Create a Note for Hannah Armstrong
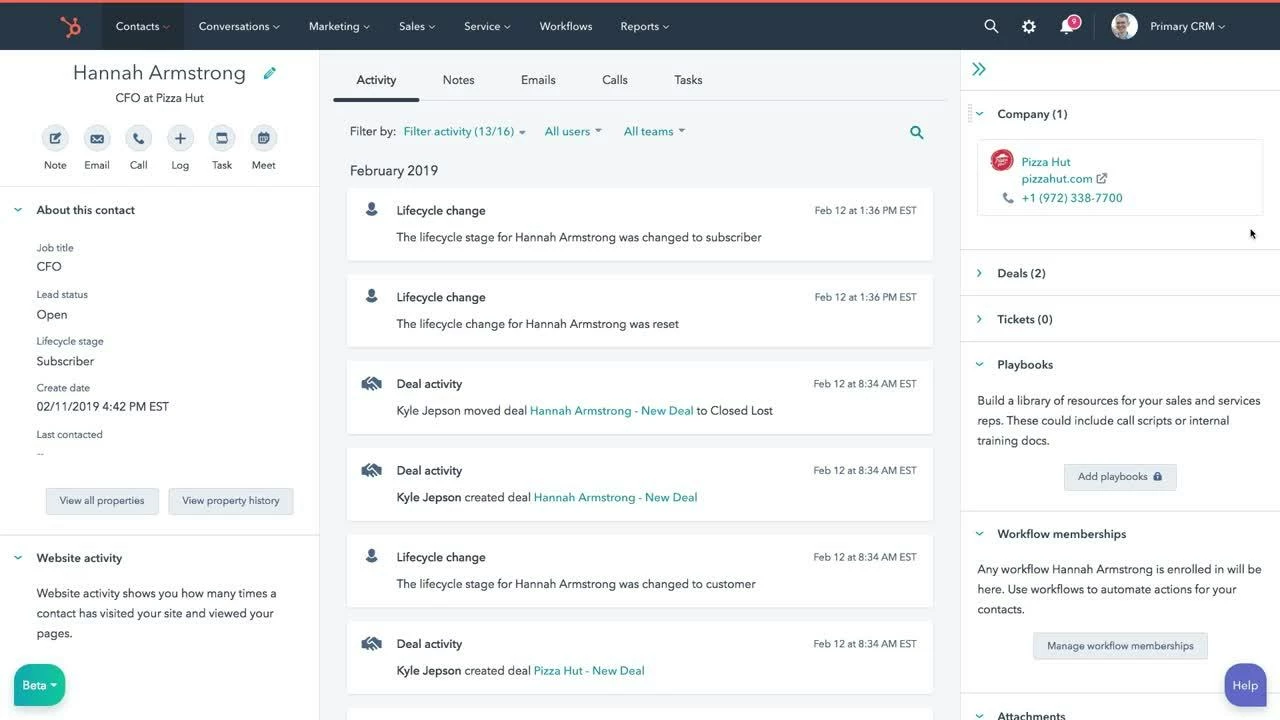Viewport: 1280px width, 720px height. (55, 139)
